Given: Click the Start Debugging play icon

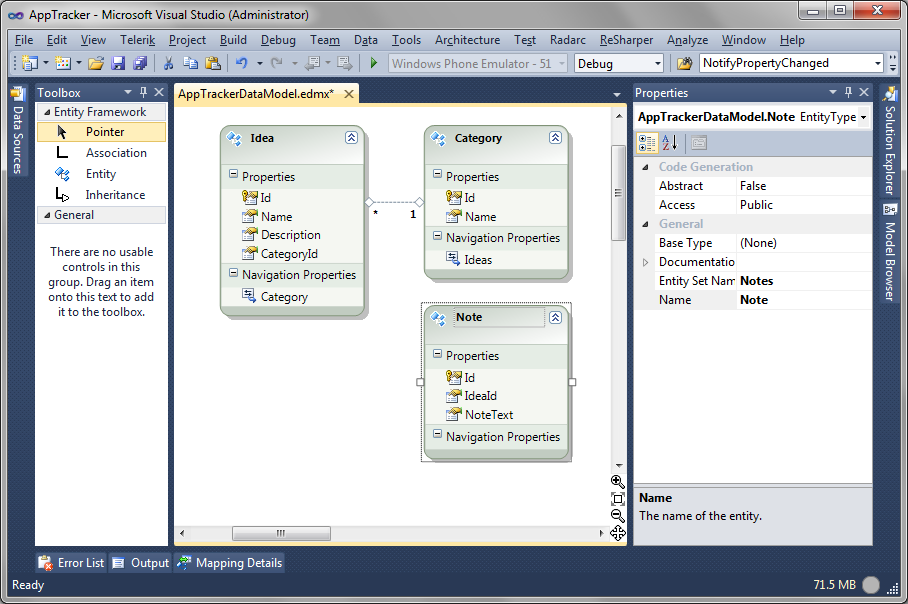Looking at the screenshot, I should coord(374,63).
